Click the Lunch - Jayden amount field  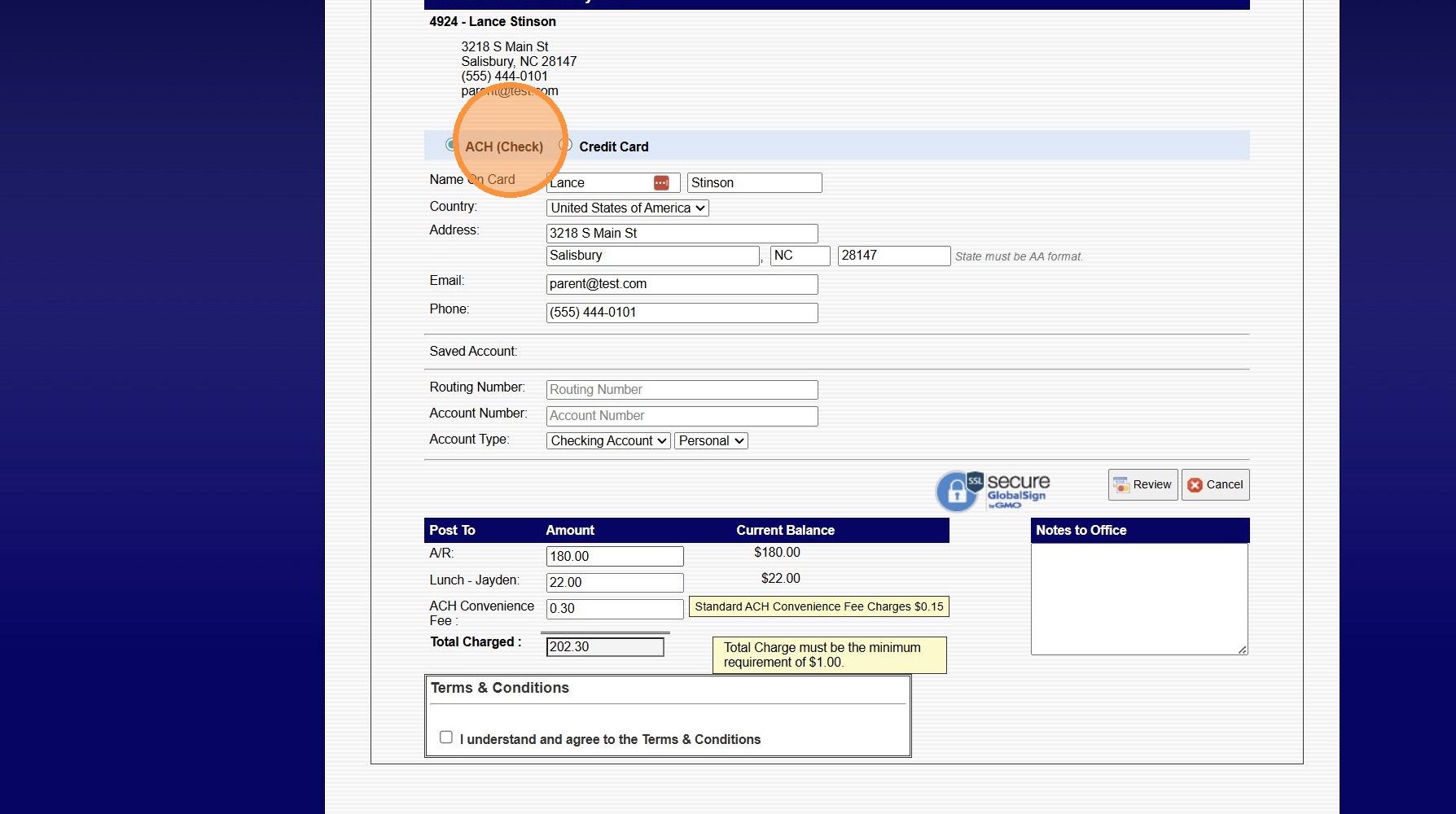coord(615,582)
